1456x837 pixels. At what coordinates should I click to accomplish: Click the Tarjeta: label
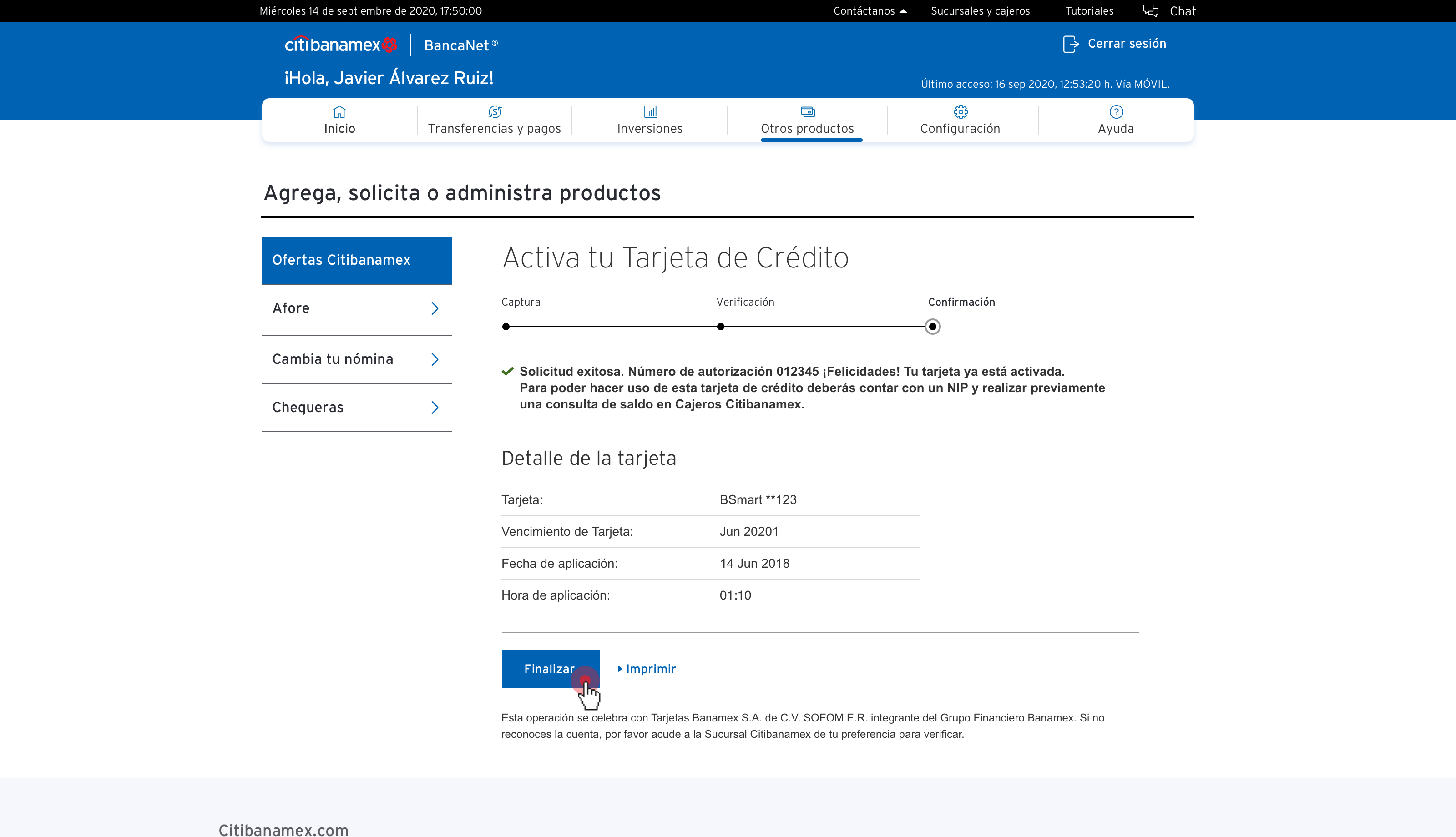click(522, 499)
